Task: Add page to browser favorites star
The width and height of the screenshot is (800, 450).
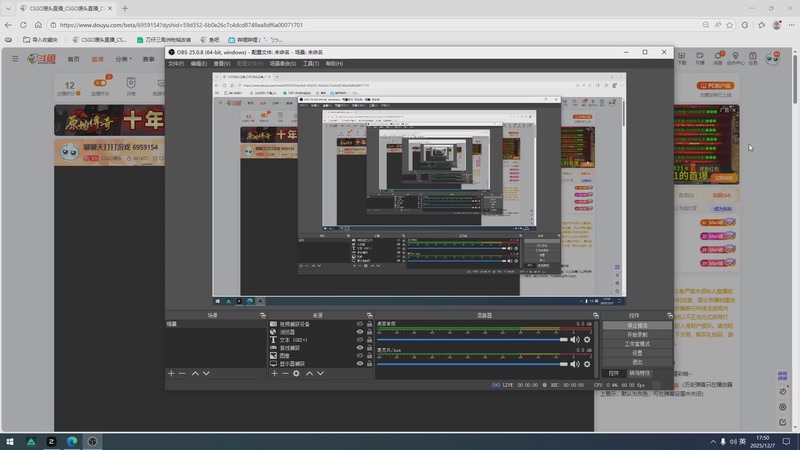Action: [730, 24]
